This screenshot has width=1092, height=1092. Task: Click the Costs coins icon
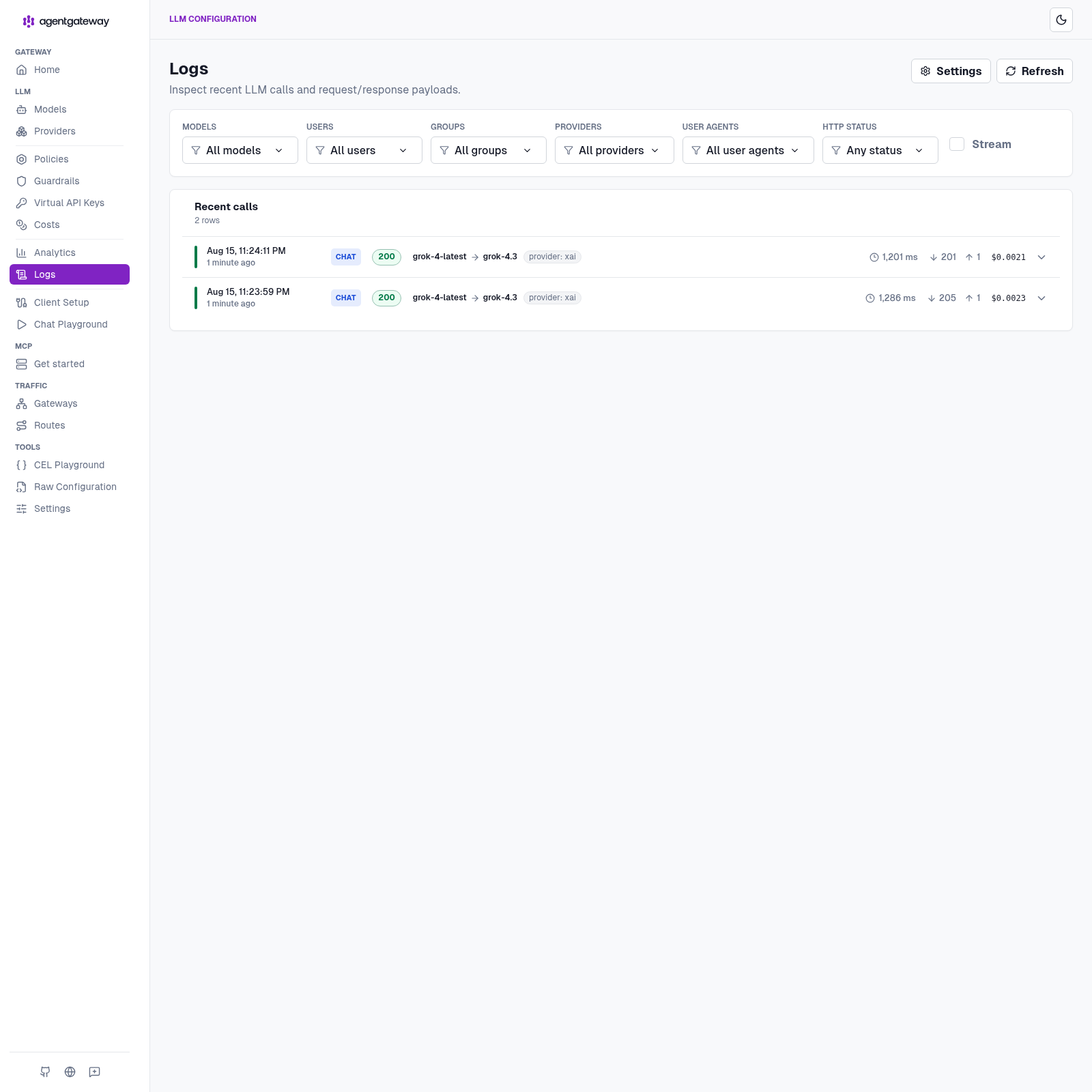click(x=22, y=225)
